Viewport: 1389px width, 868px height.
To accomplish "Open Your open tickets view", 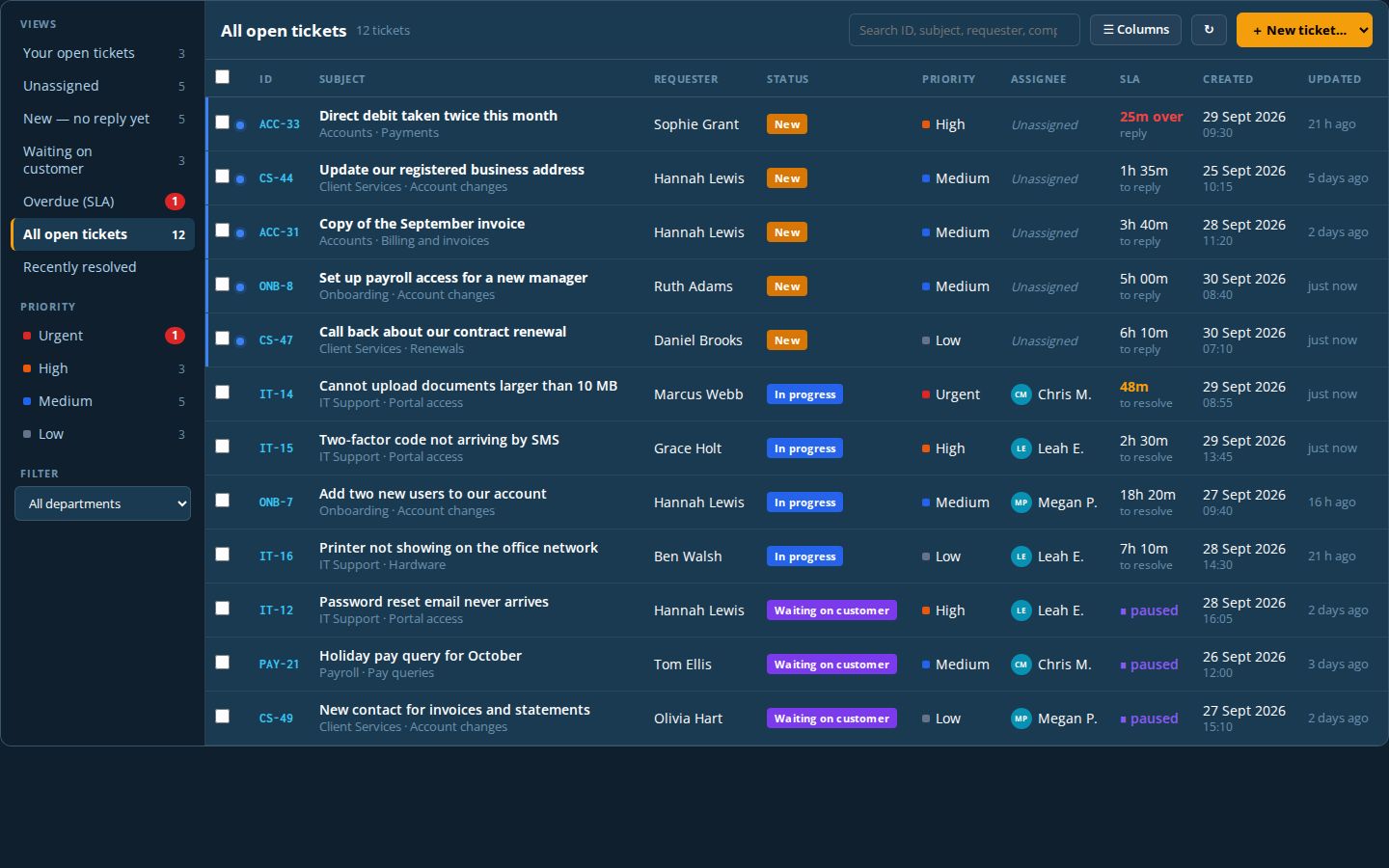I will [x=102, y=53].
